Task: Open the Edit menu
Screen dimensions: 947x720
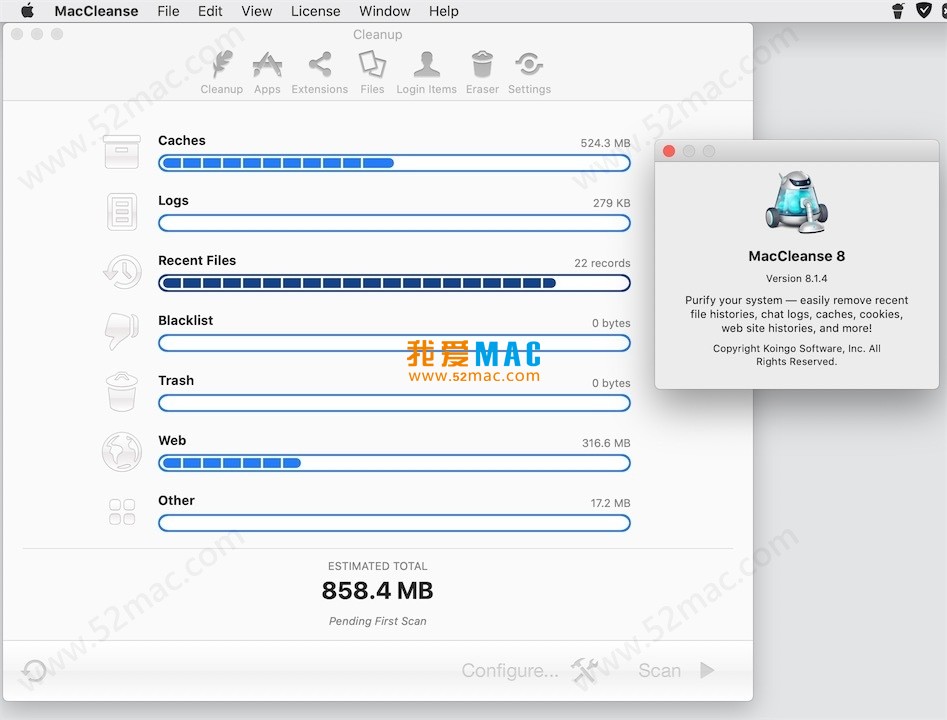Action: (x=210, y=11)
